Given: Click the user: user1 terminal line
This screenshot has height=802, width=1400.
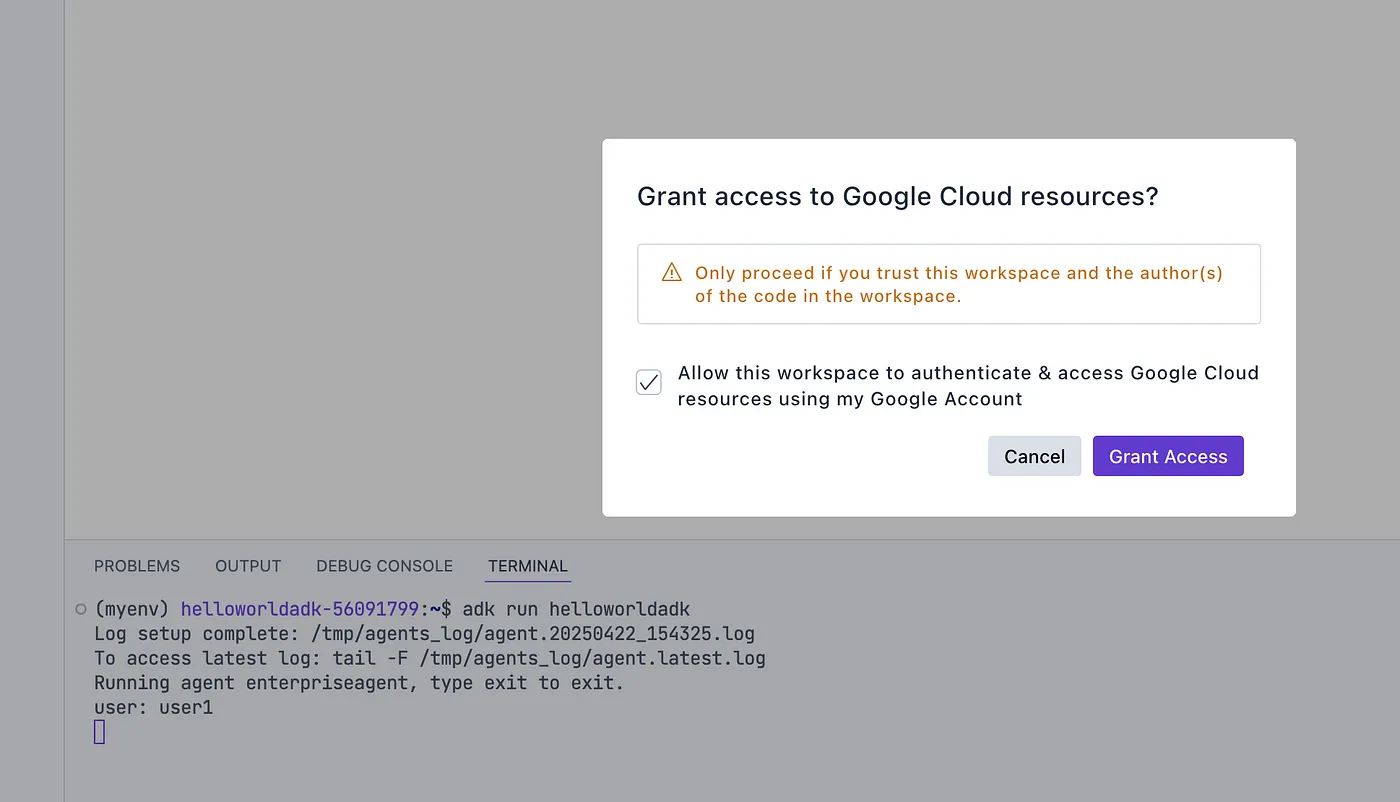Looking at the screenshot, I should [x=153, y=707].
